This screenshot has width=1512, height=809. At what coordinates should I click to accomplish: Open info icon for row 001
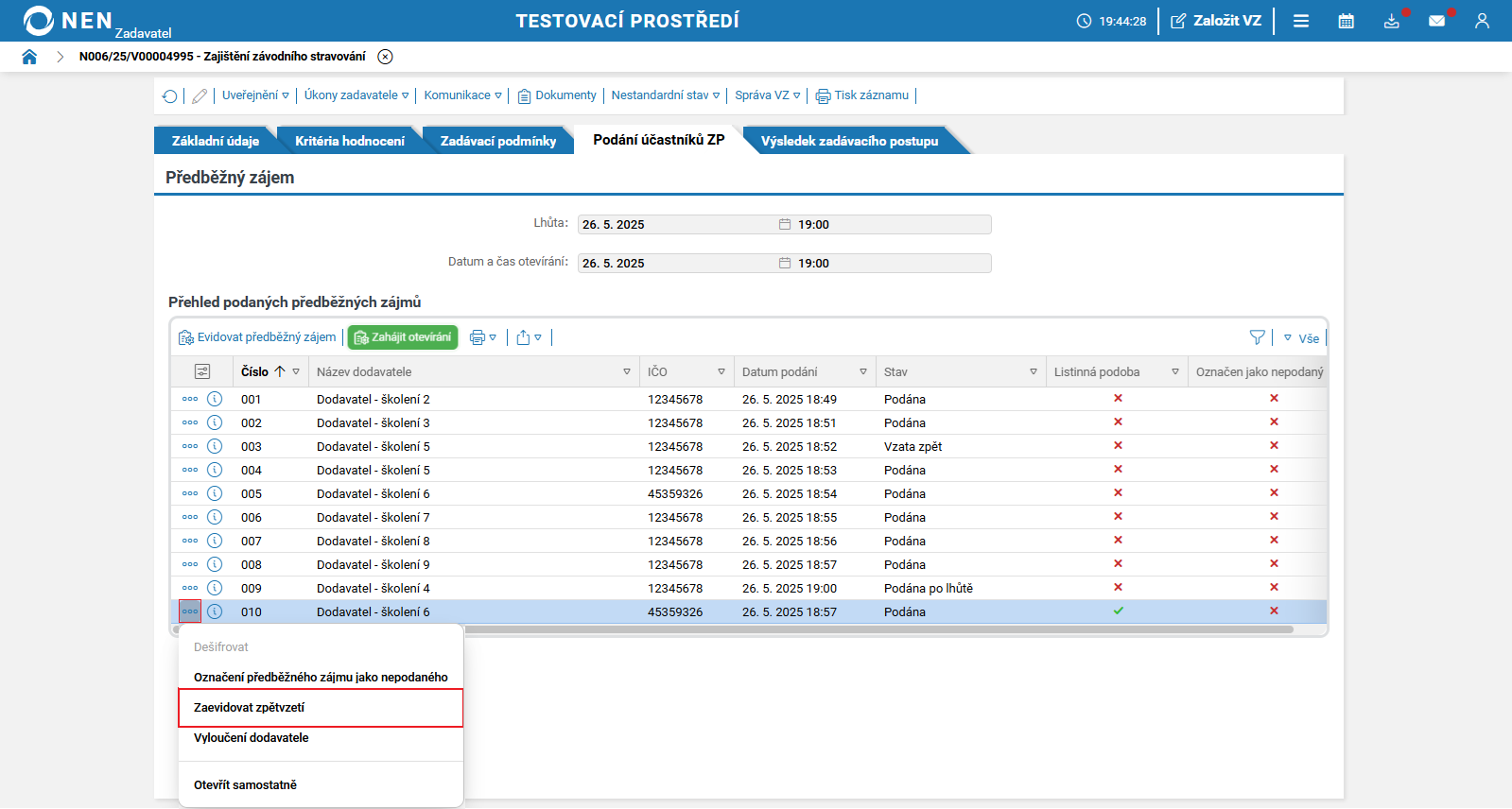tap(215, 399)
